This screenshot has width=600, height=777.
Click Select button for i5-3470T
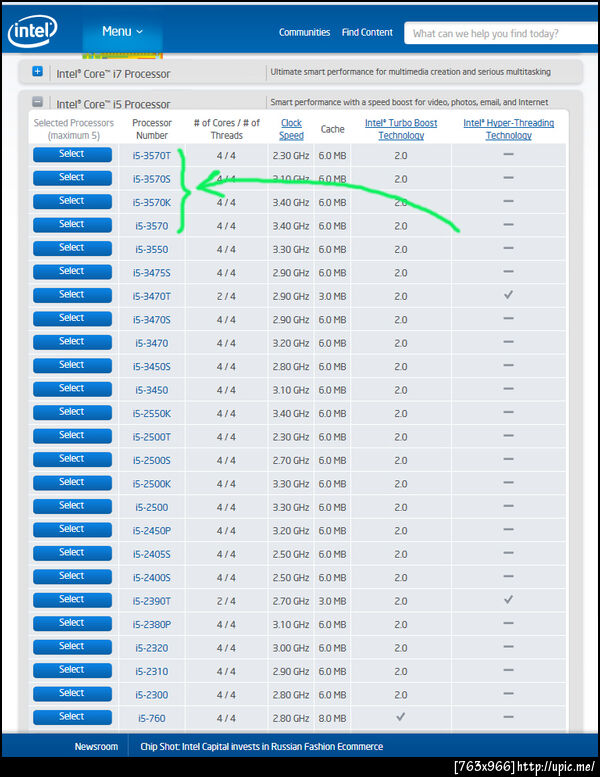(72, 295)
